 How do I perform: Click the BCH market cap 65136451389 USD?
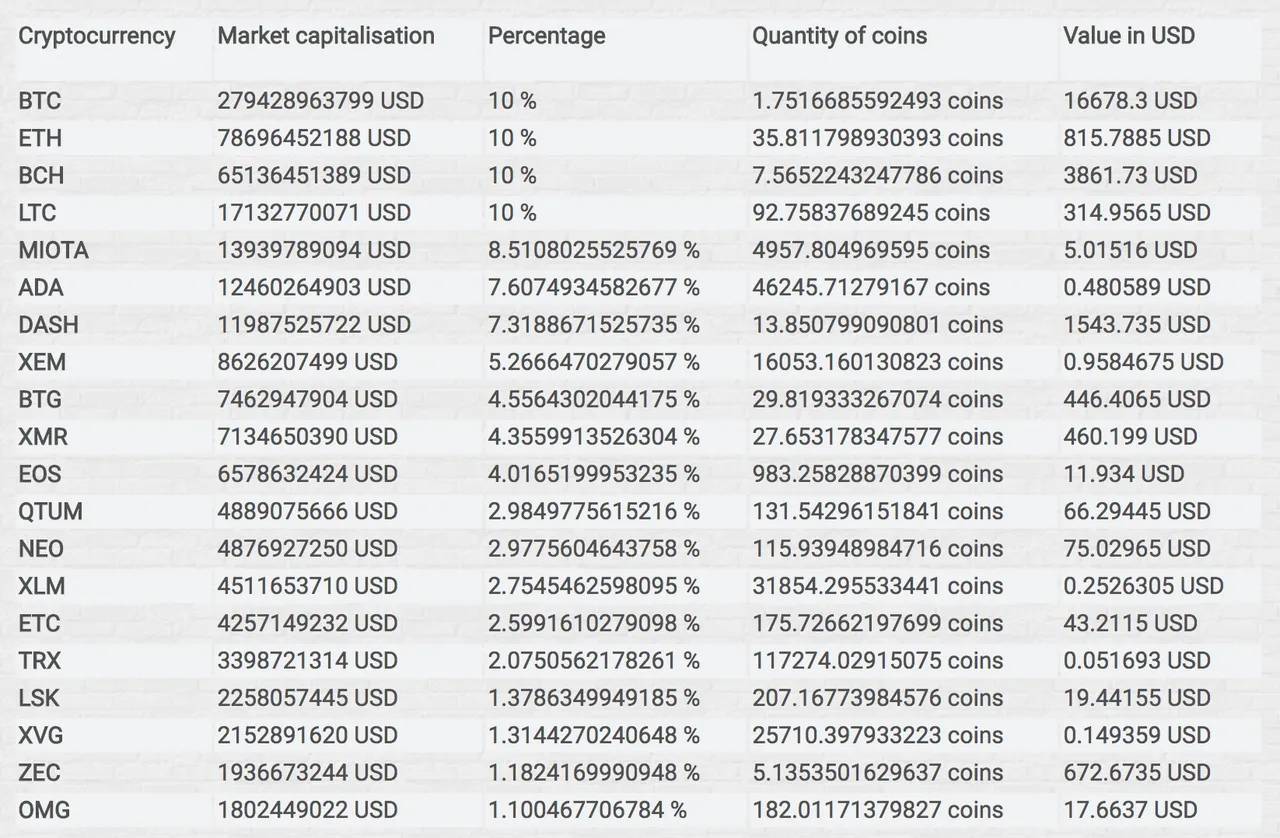pos(314,175)
